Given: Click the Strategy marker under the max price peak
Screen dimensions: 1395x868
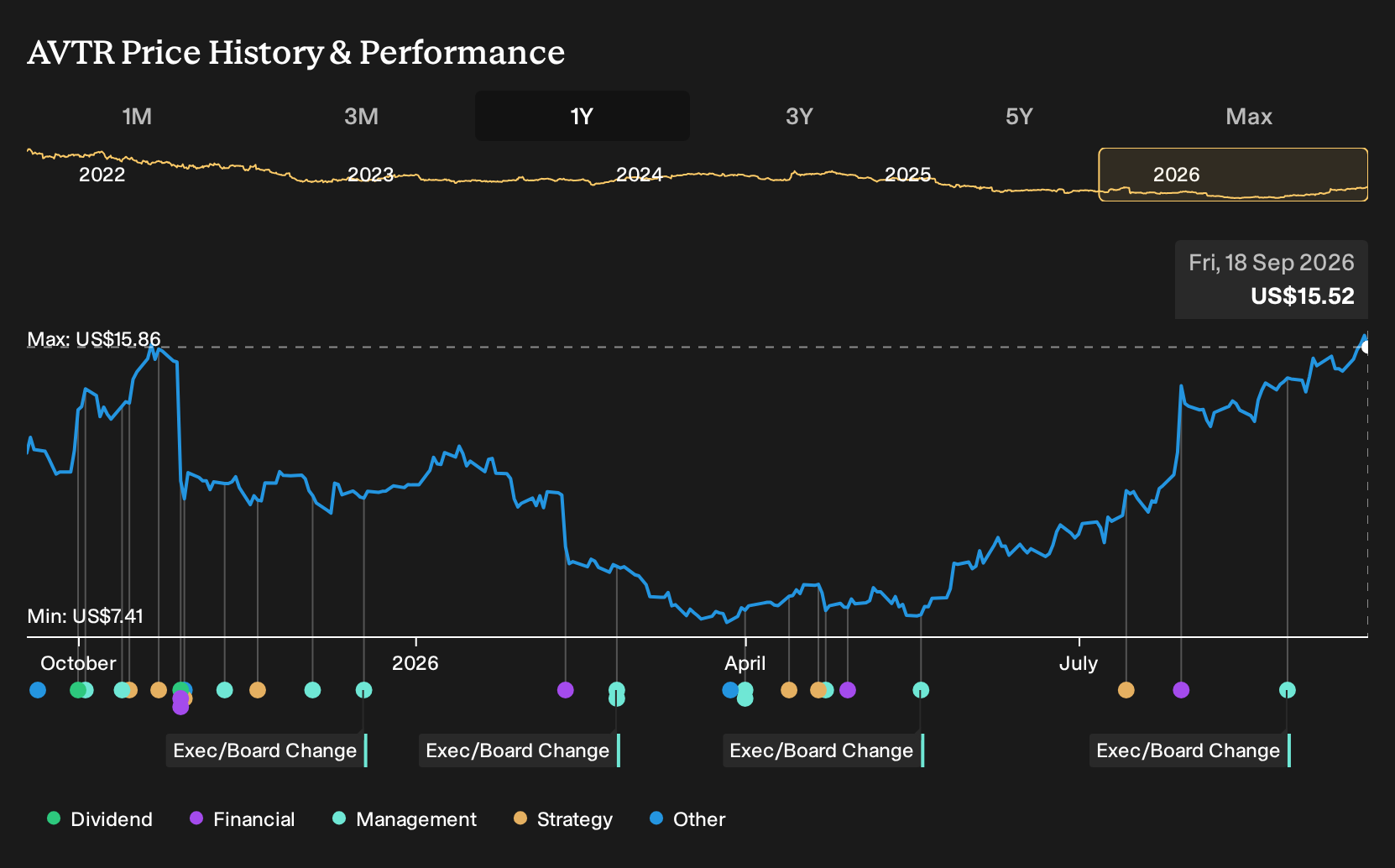Looking at the screenshot, I should pos(159,690).
